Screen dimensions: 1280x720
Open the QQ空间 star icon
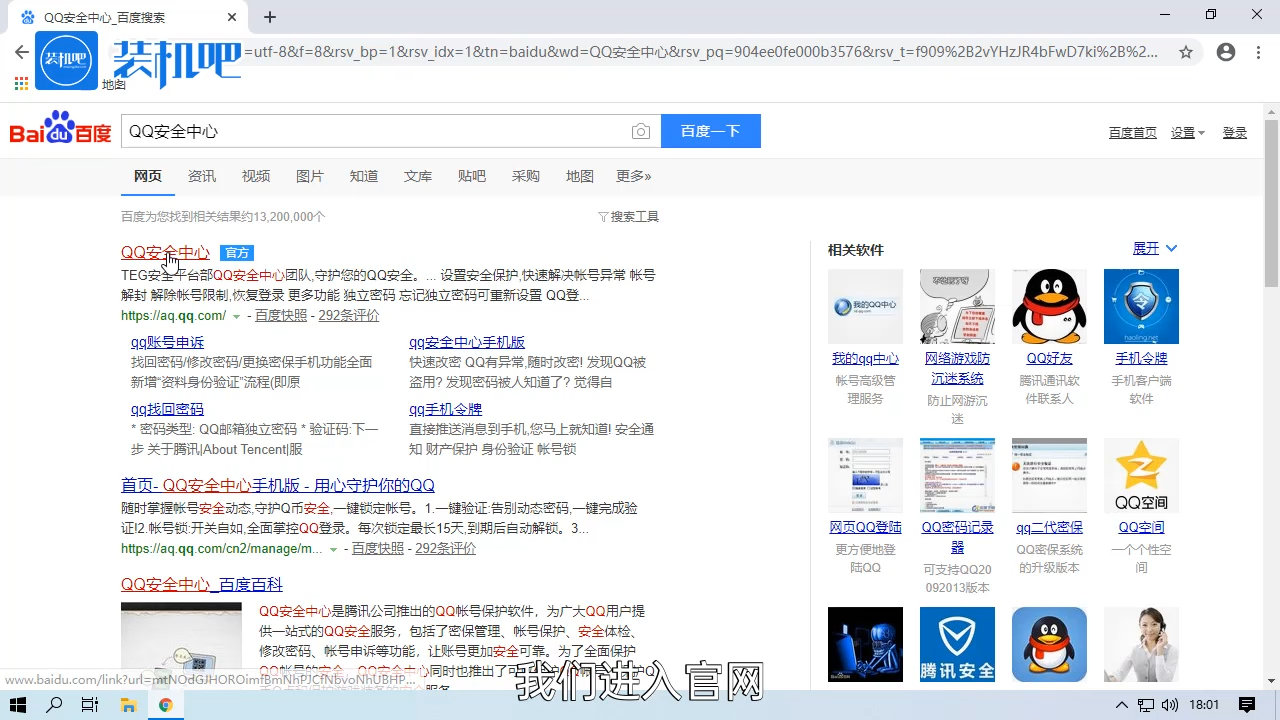point(1141,475)
